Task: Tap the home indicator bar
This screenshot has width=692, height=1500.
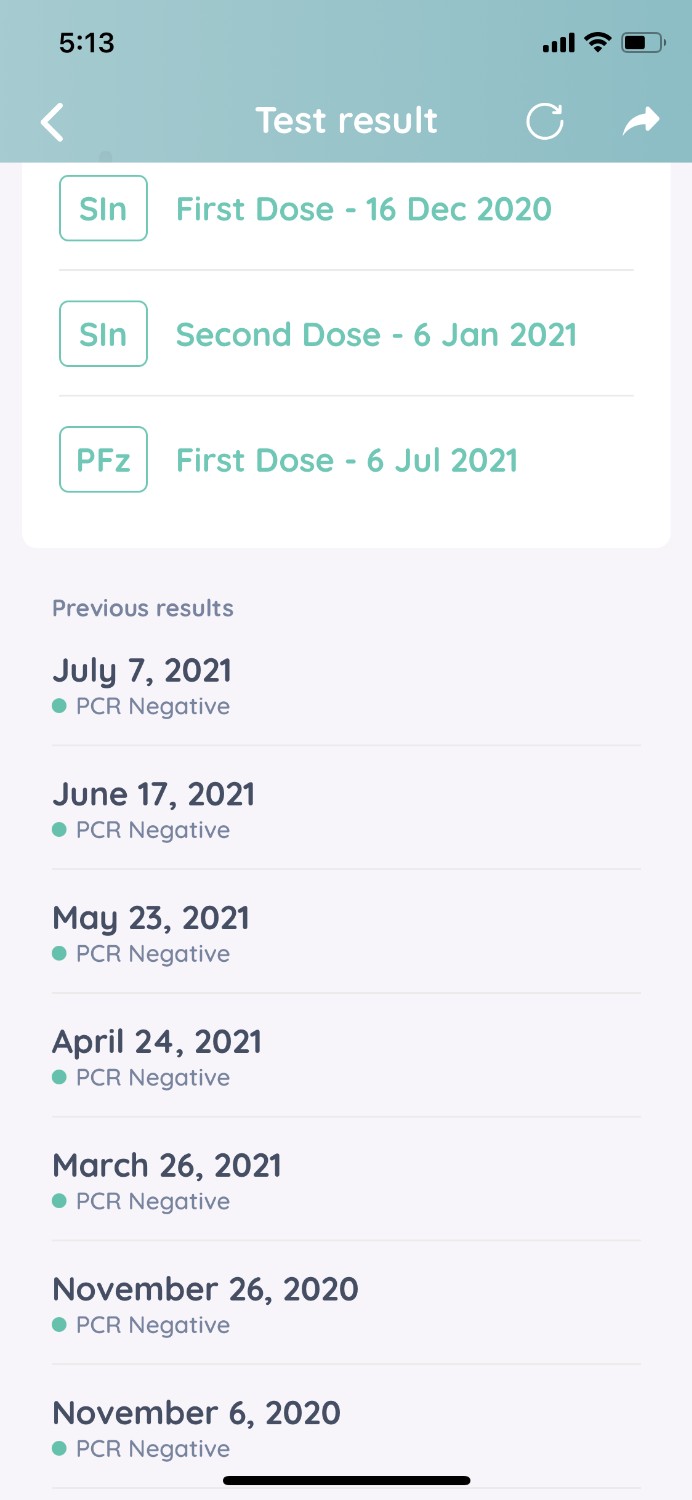Action: [346, 1480]
